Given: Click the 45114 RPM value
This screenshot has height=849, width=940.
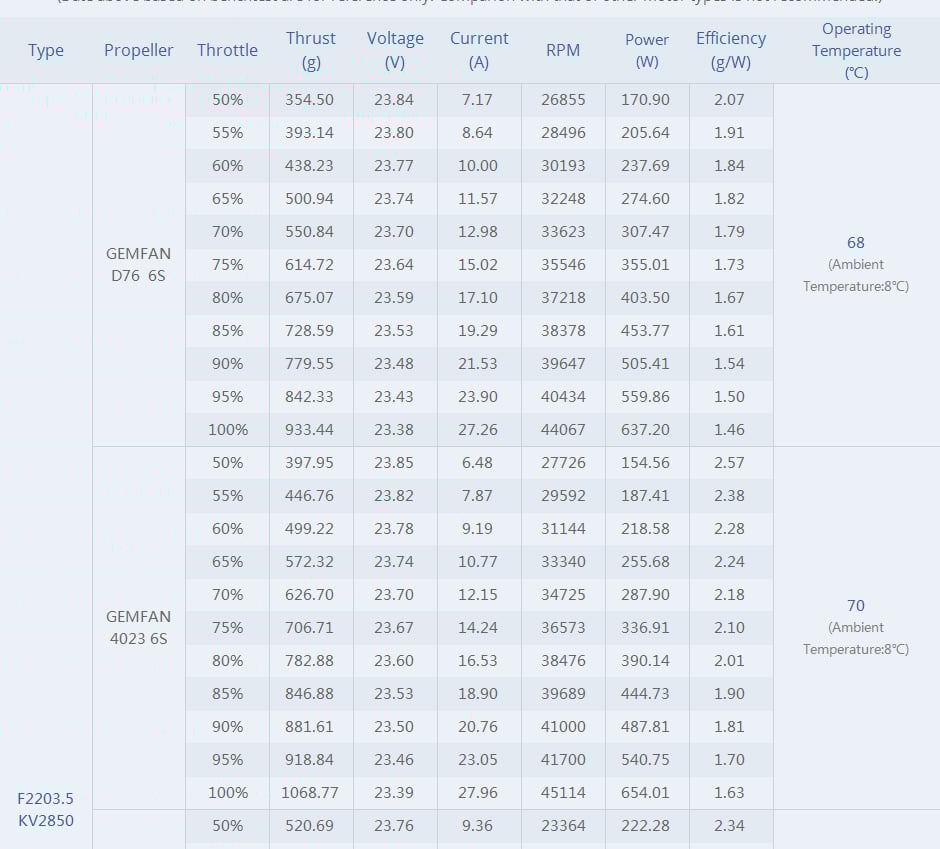Looking at the screenshot, I should (563, 793).
